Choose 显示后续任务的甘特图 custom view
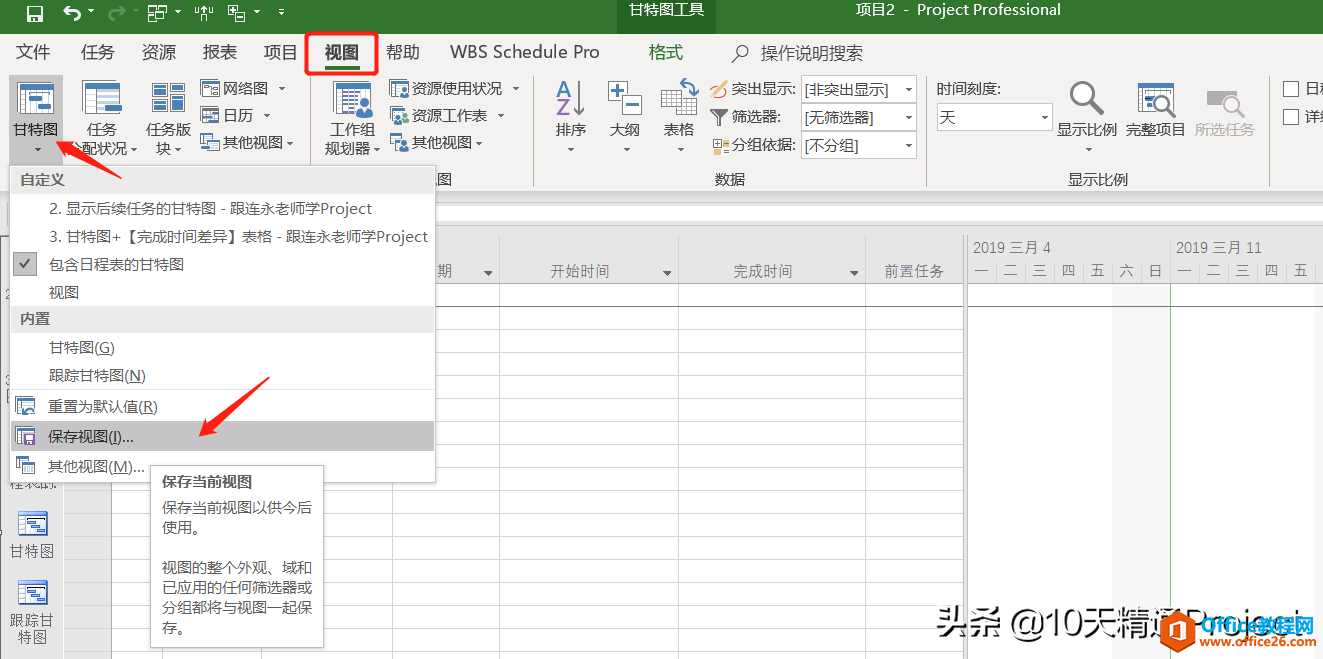Image resolution: width=1323 pixels, height=659 pixels. point(222,208)
